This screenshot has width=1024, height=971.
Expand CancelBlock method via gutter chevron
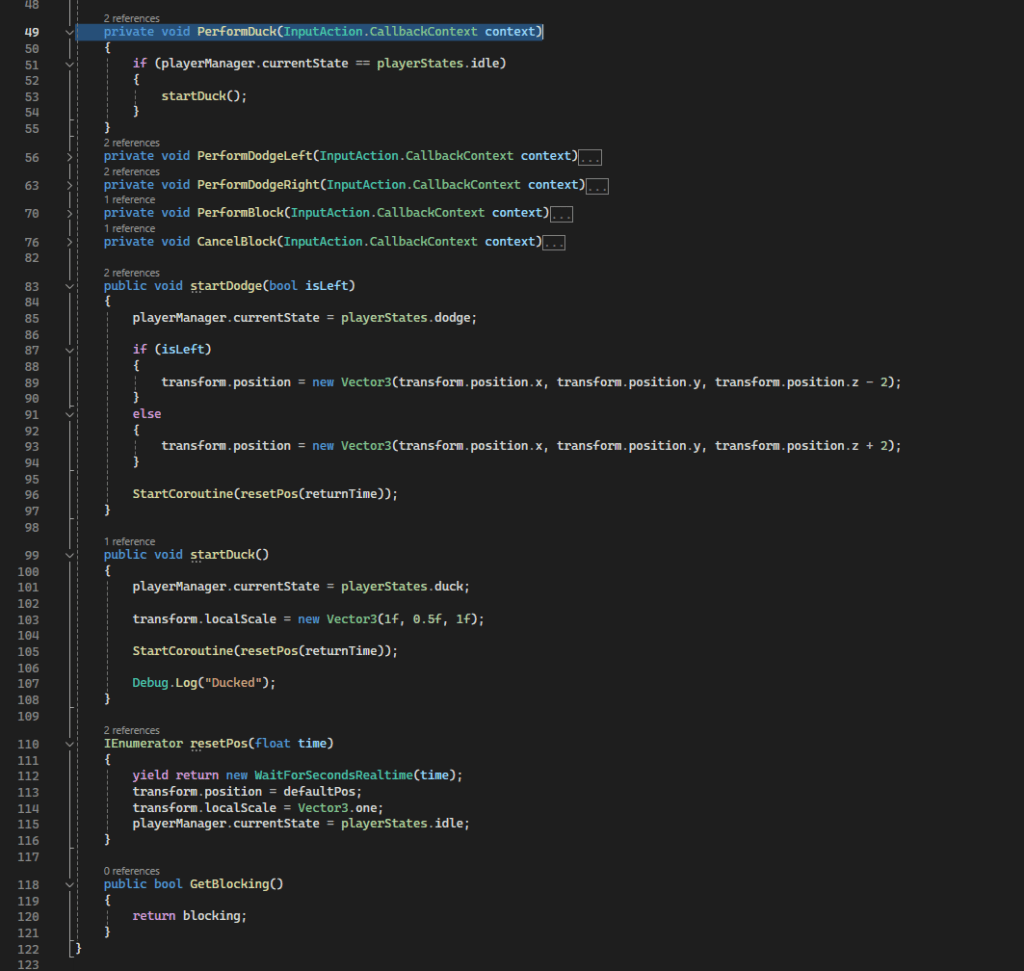69,242
